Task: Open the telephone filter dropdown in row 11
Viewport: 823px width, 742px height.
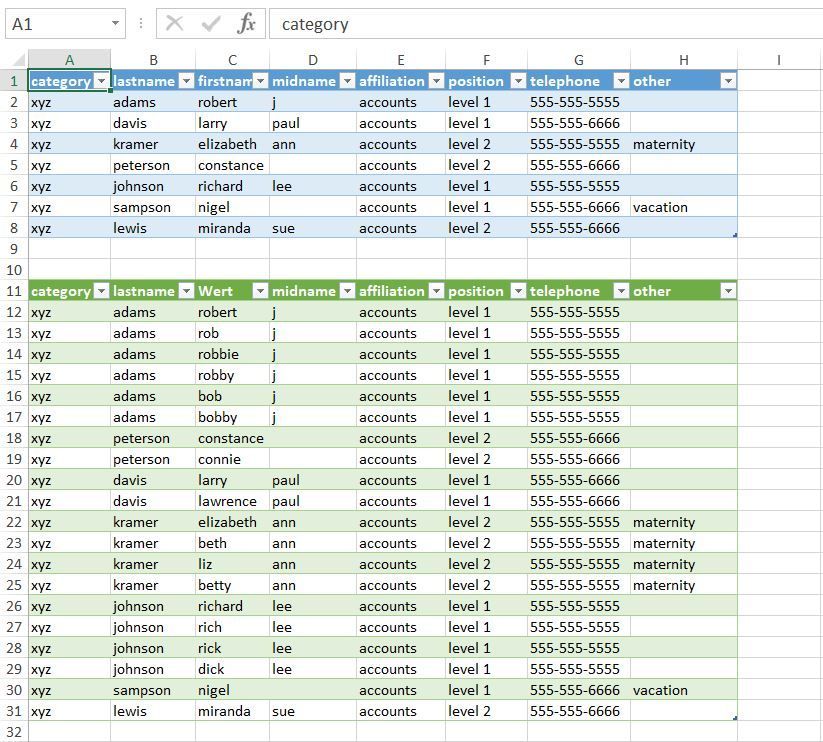Action: (x=621, y=291)
